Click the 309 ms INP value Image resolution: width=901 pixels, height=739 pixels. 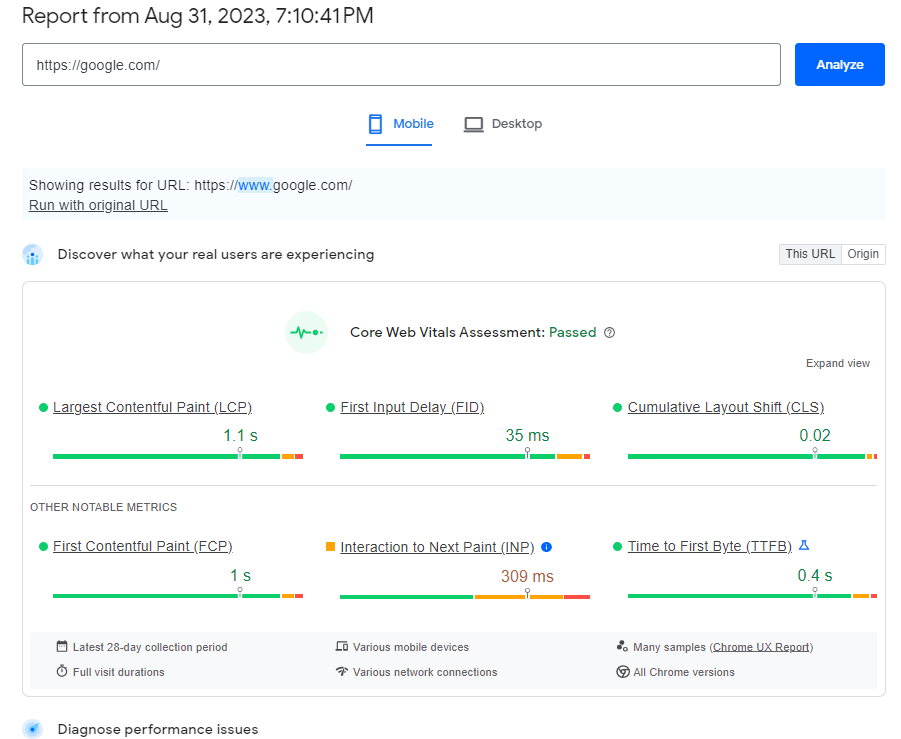527,576
